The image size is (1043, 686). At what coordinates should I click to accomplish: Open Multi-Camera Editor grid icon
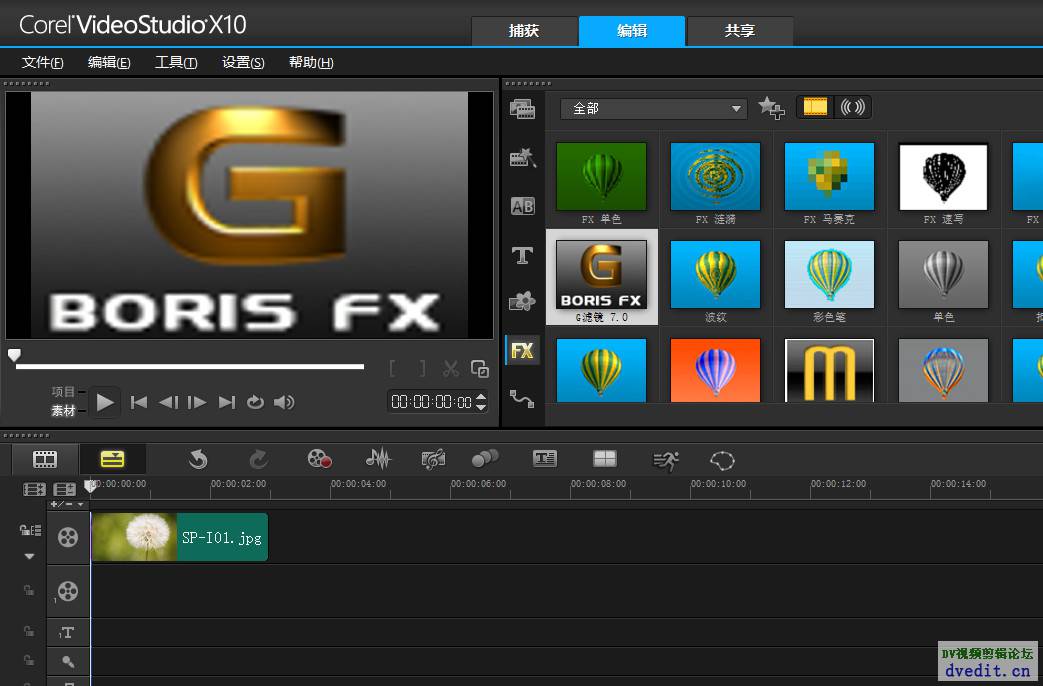pyautogui.click(x=605, y=458)
